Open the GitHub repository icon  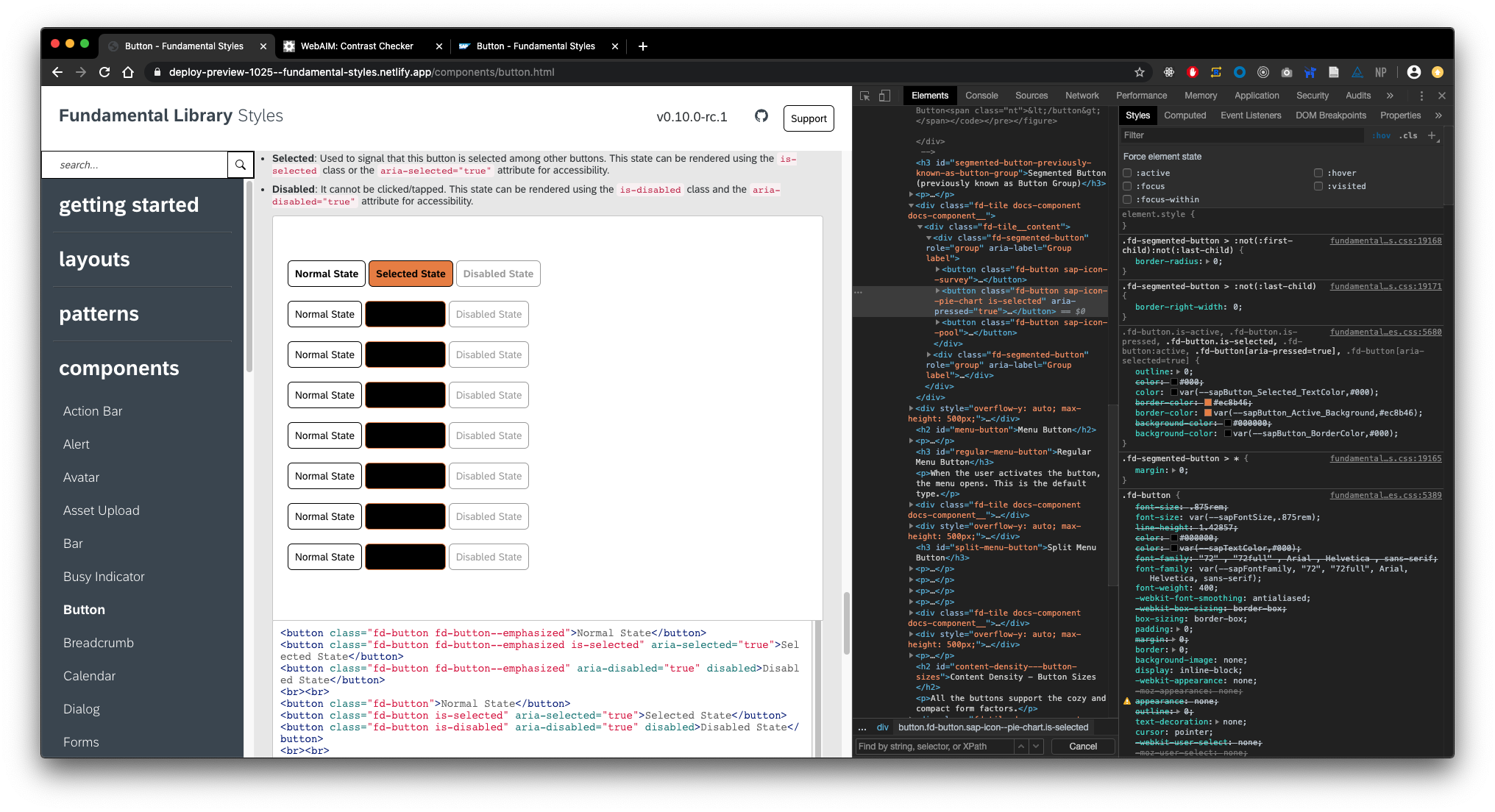[x=761, y=116]
